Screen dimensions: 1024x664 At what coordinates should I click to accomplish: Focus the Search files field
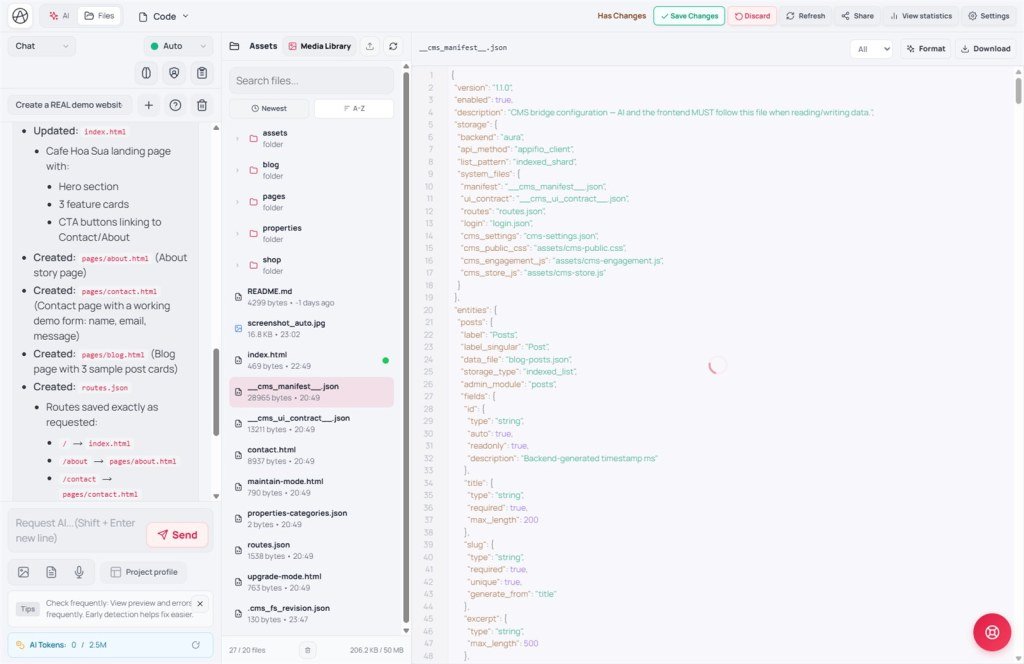[x=312, y=80]
